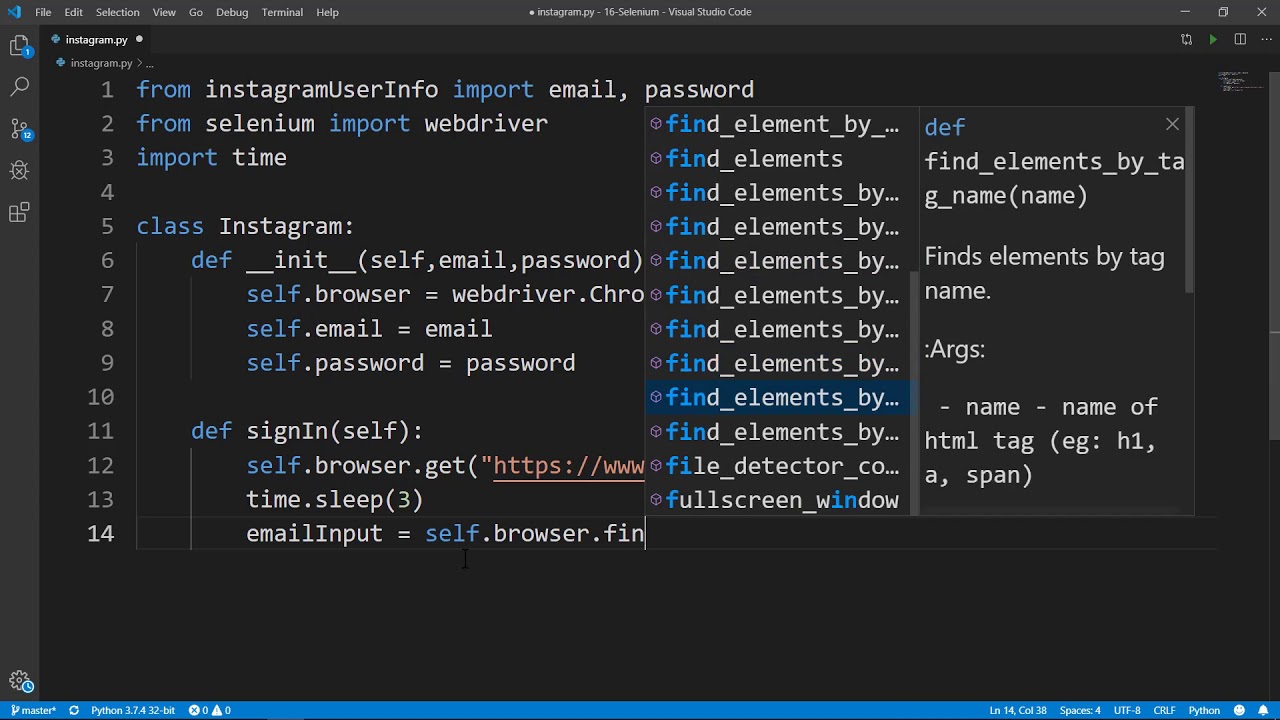Image resolution: width=1280 pixels, height=720 pixels.
Task: Split the editor to the right
Action: pos(1240,40)
